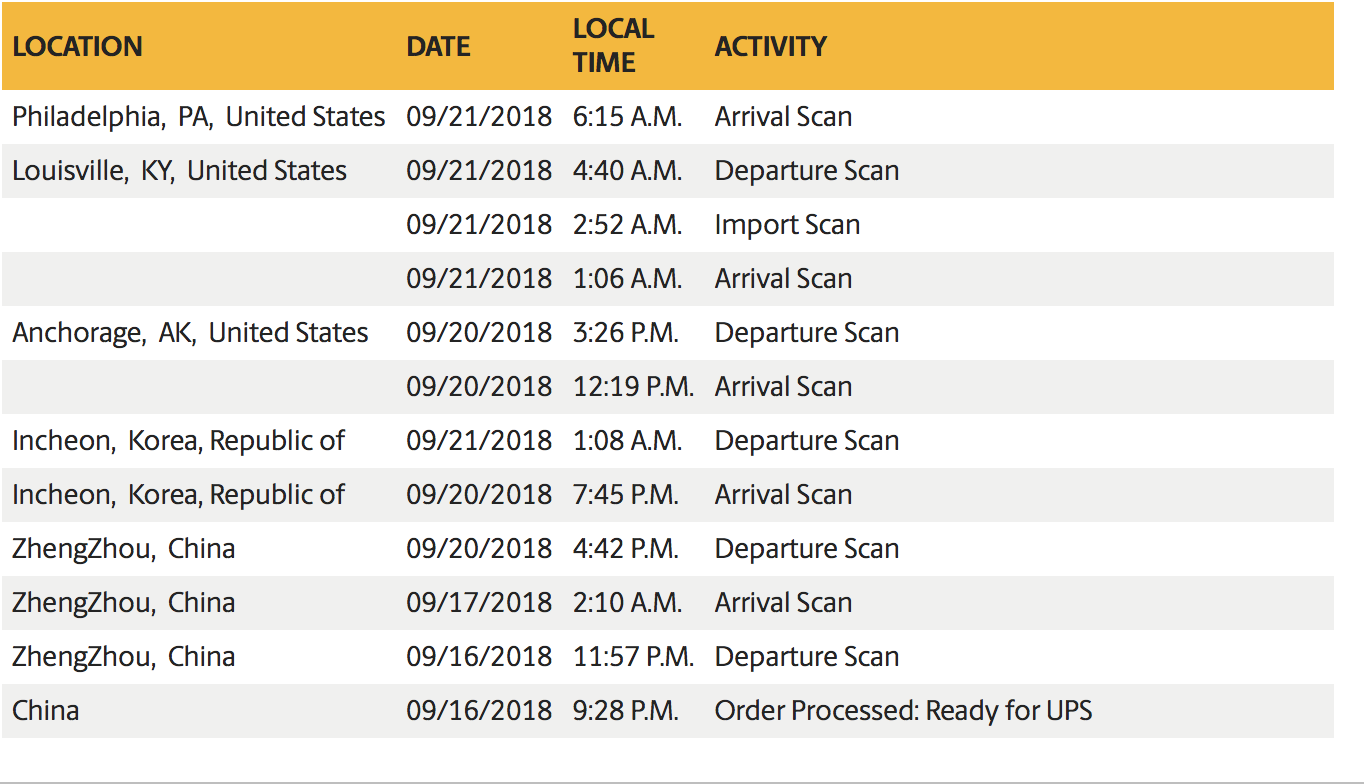
Task: Click the 4:40 A.M. Departure Scan activity
Action: point(806,171)
